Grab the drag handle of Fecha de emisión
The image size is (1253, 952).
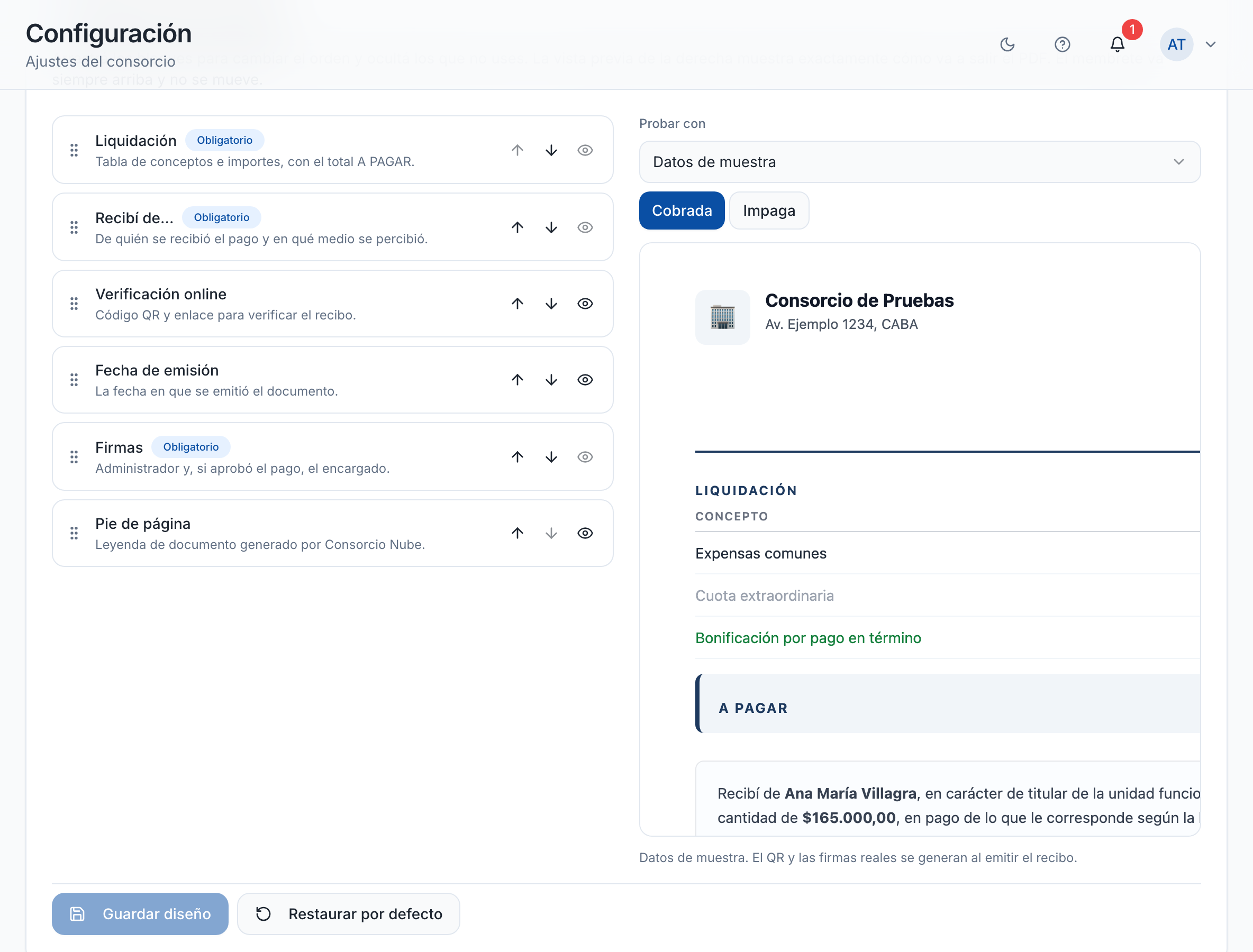point(74,380)
